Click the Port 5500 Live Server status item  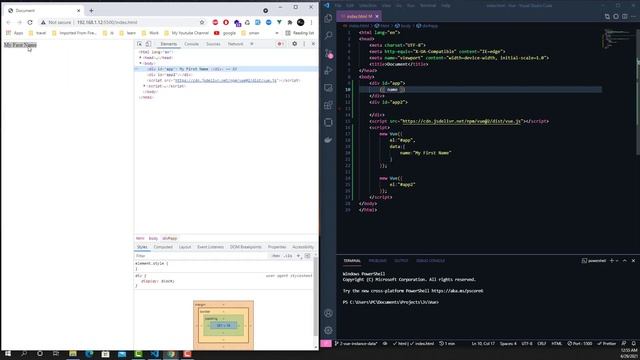[580, 344]
